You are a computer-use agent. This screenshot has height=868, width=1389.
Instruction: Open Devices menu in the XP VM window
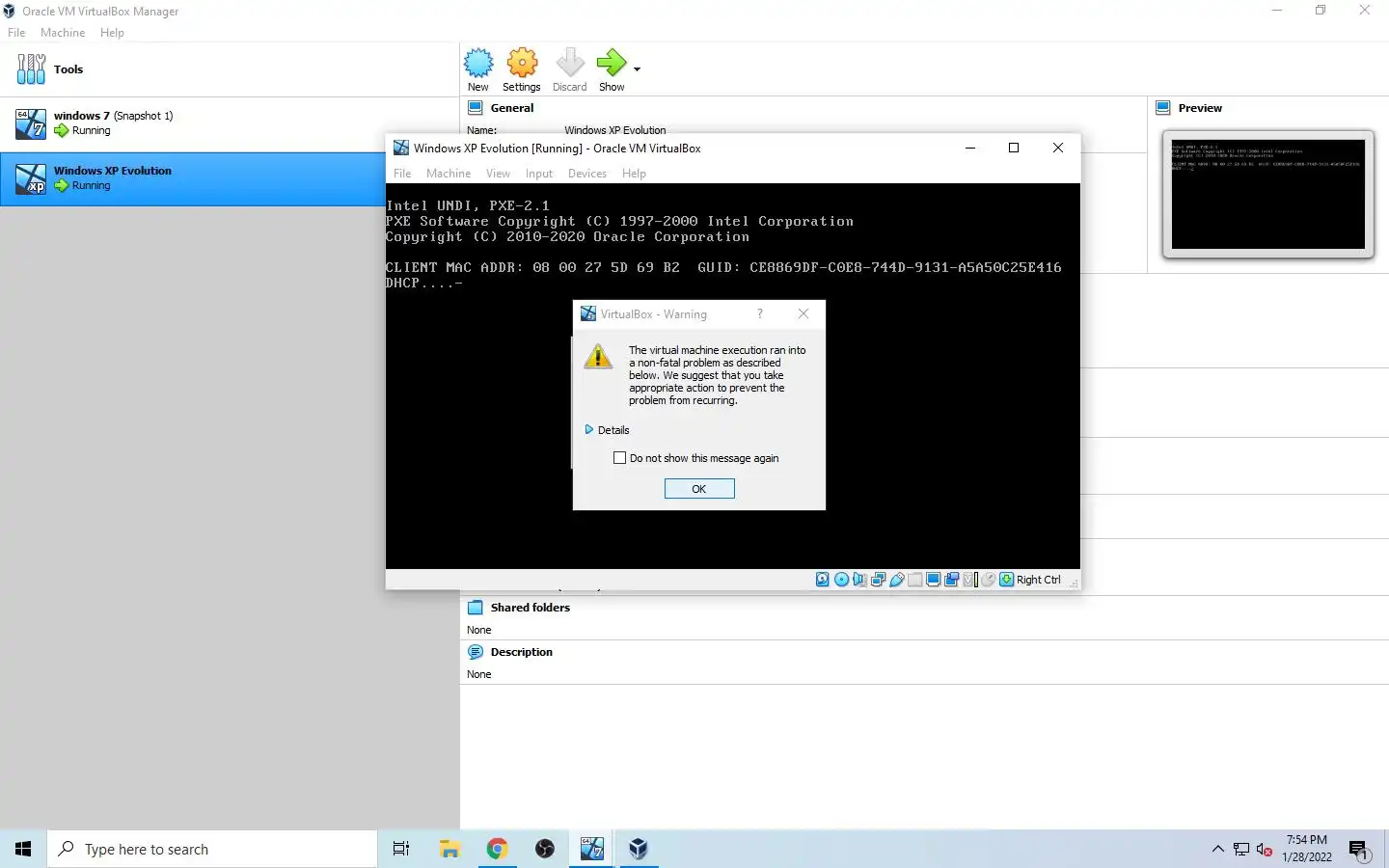[x=587, y=174]
